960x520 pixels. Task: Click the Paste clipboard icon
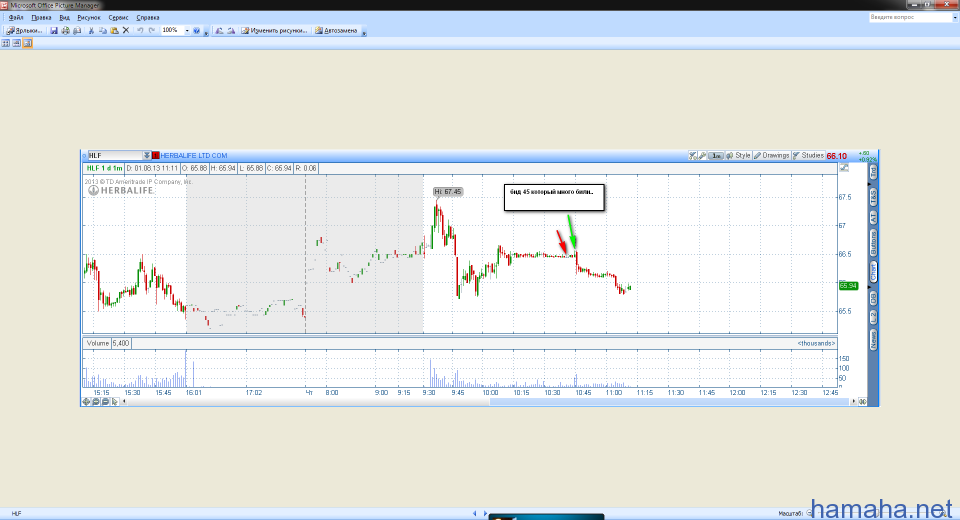click(x=114, y=31)
